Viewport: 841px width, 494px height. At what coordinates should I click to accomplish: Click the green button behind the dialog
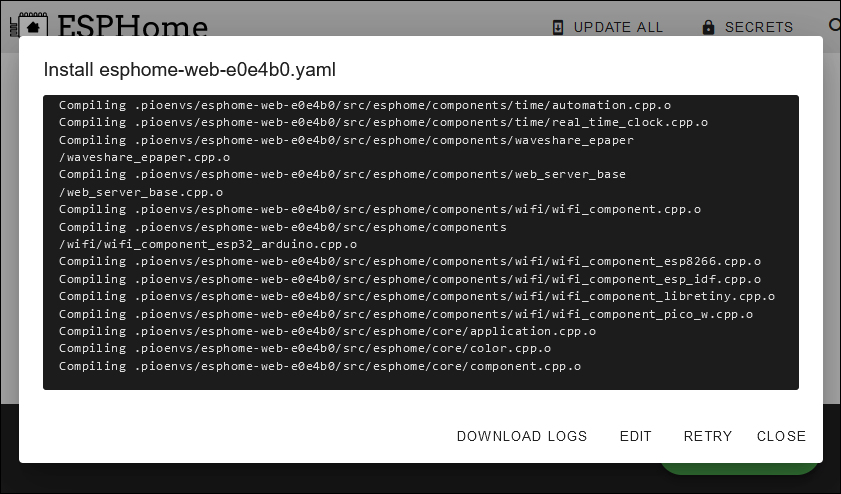point(739,469)
